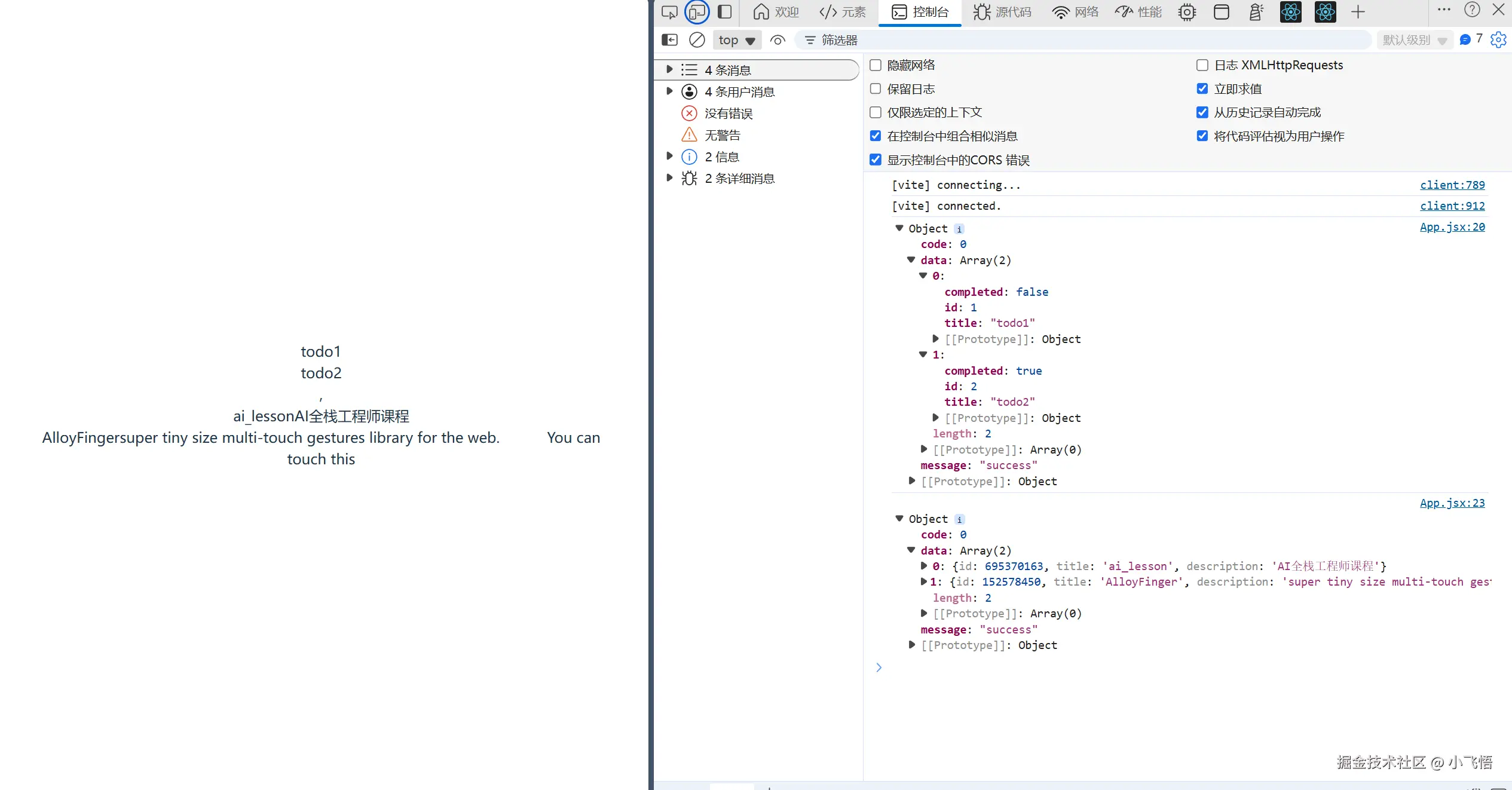1512x790 pixels.
Task: Uncheck 立即求值 checkbox
Action: click(x=1202, y=89)
